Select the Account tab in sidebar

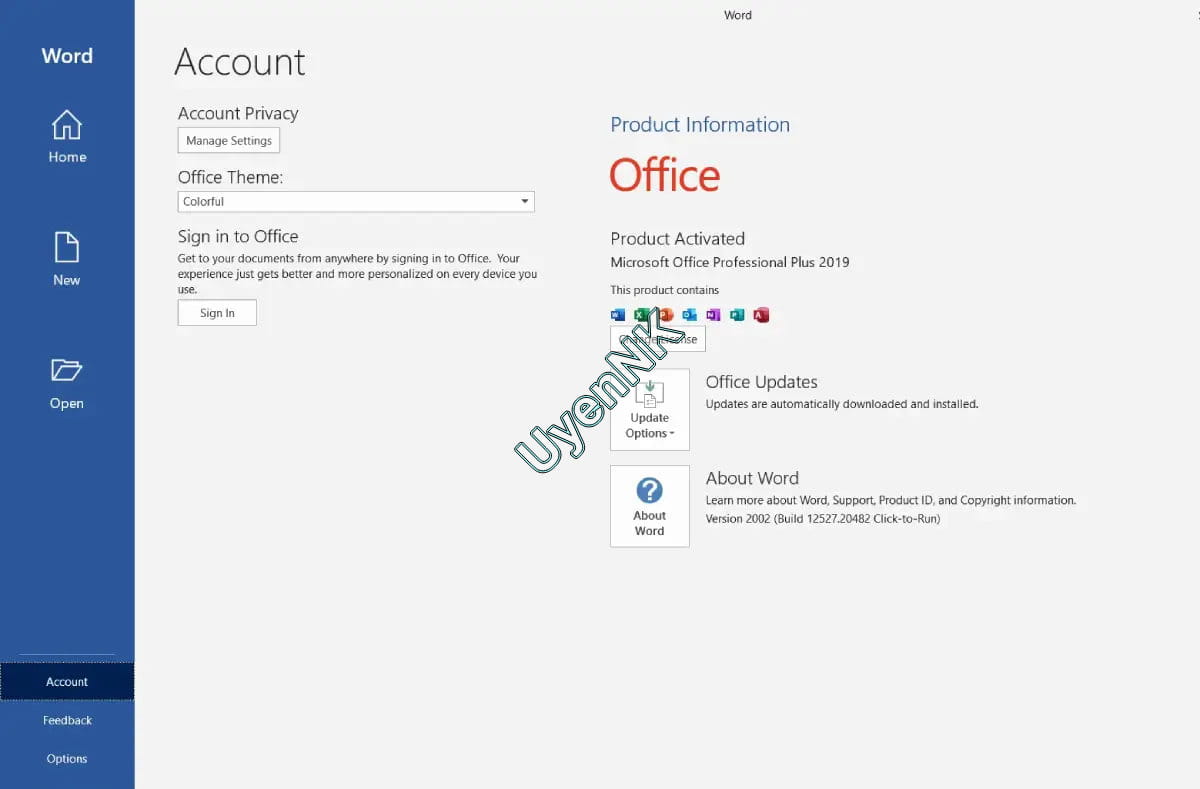[x=67, y=682]
